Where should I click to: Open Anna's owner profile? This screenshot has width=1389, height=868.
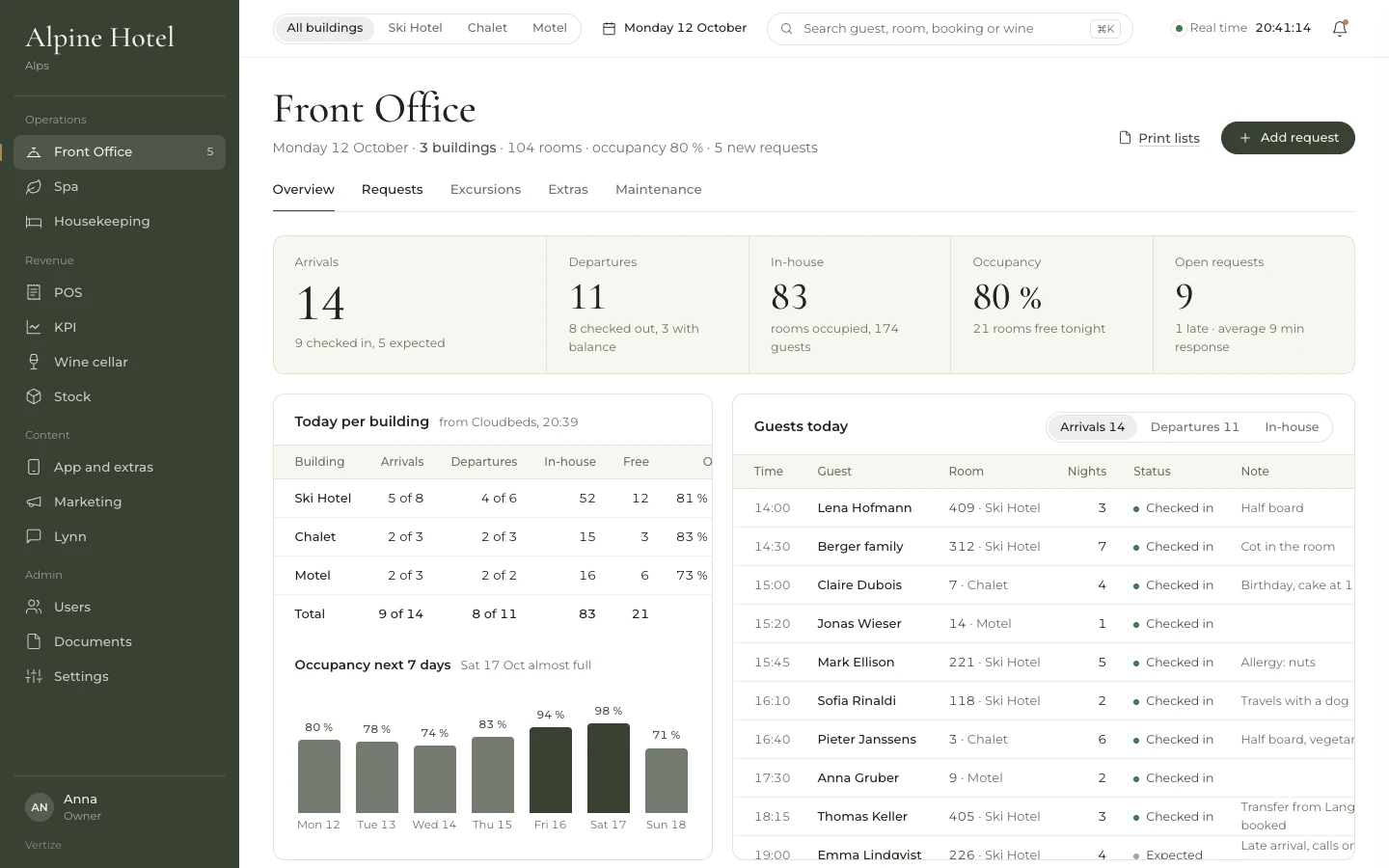point(120,807)
